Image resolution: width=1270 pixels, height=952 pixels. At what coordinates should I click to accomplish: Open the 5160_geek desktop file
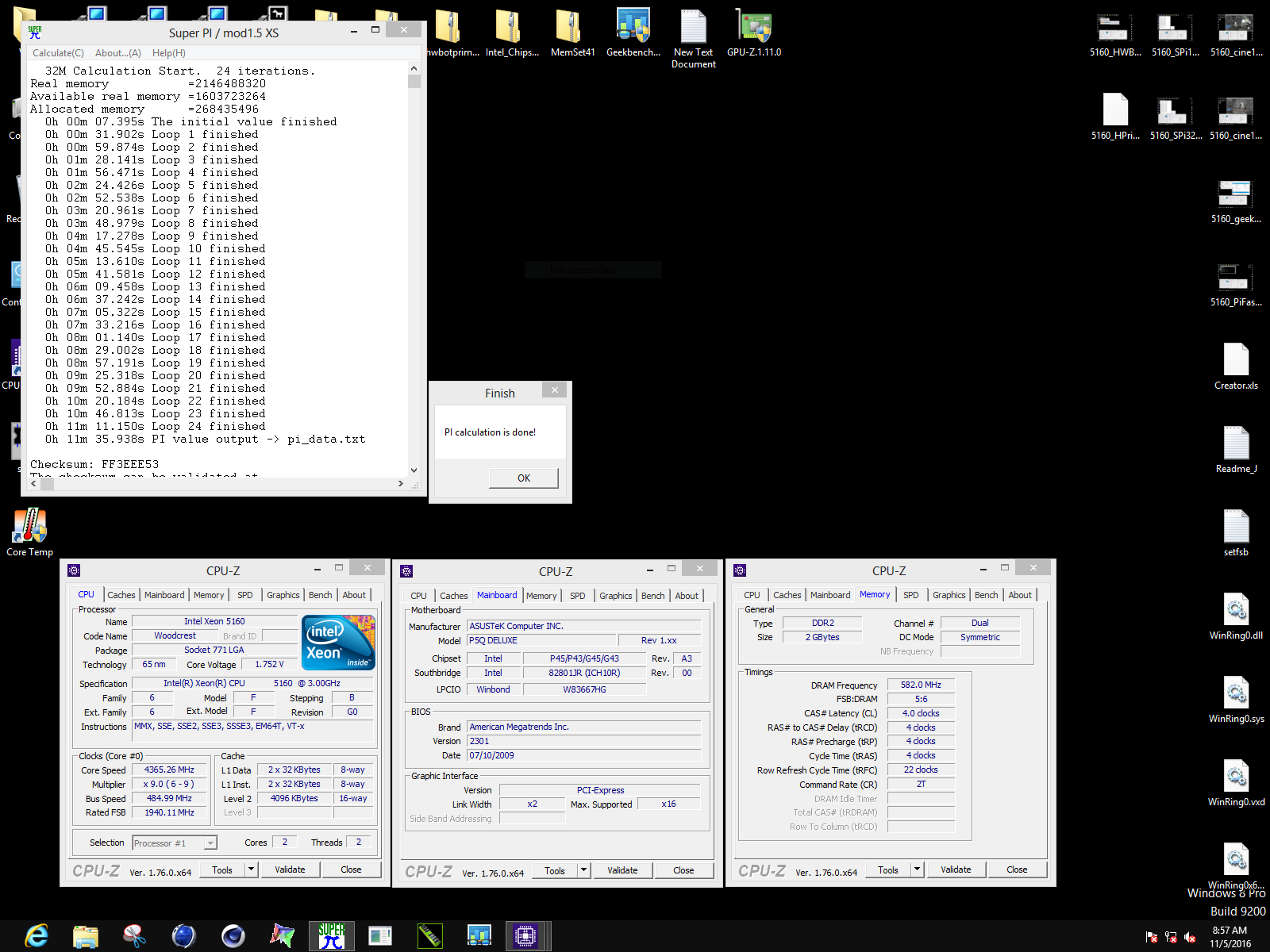(1236, 201)
